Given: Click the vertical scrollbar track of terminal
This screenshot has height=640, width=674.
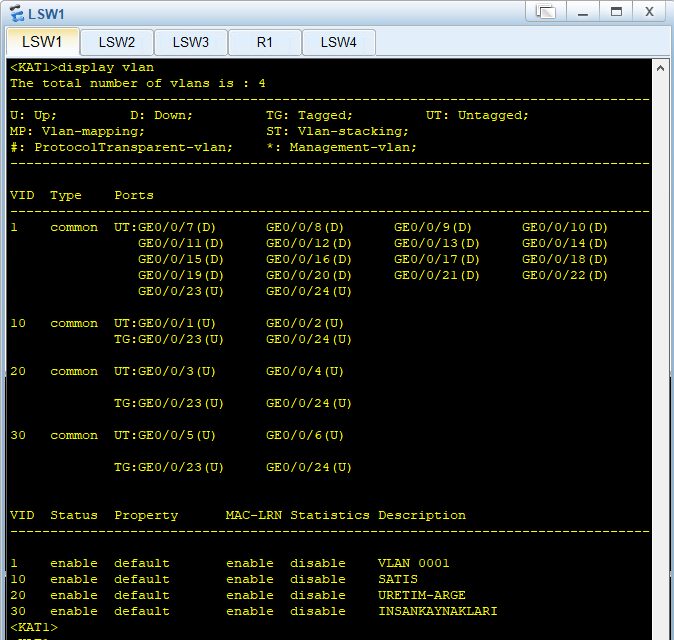Looking at the screenshot, I should pyautogui.click(x=661, y=350).
